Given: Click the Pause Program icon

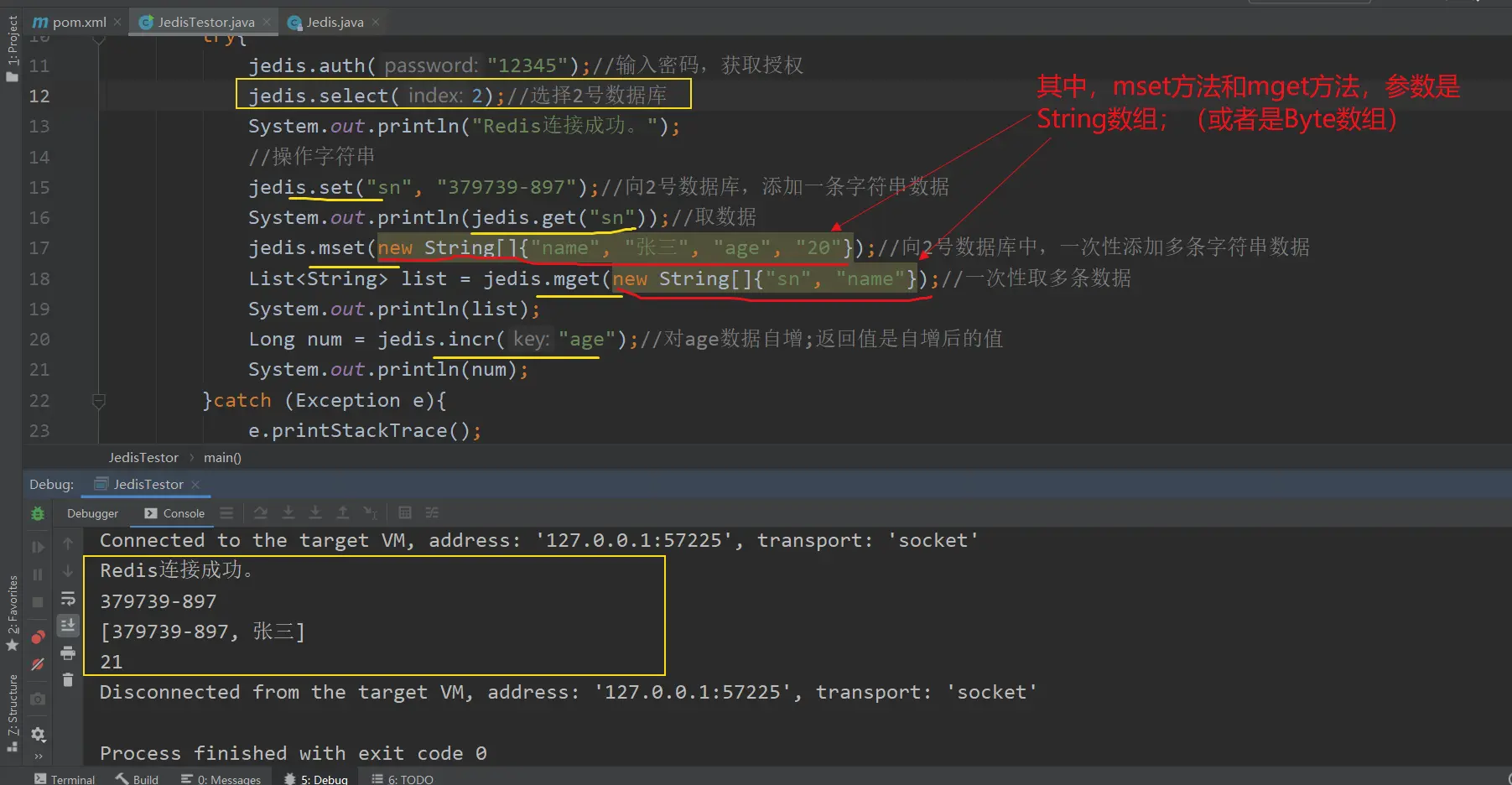Looking at the screenshot, I should 38,574.
